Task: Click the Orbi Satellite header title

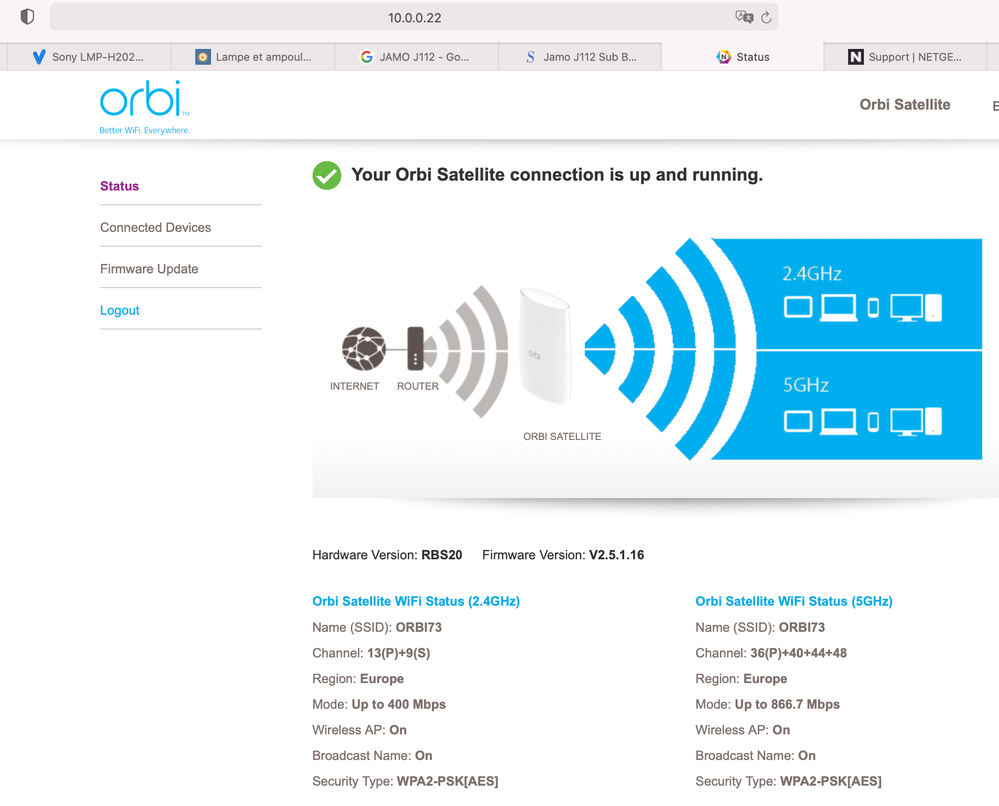Action: click(x=905, y=104)
